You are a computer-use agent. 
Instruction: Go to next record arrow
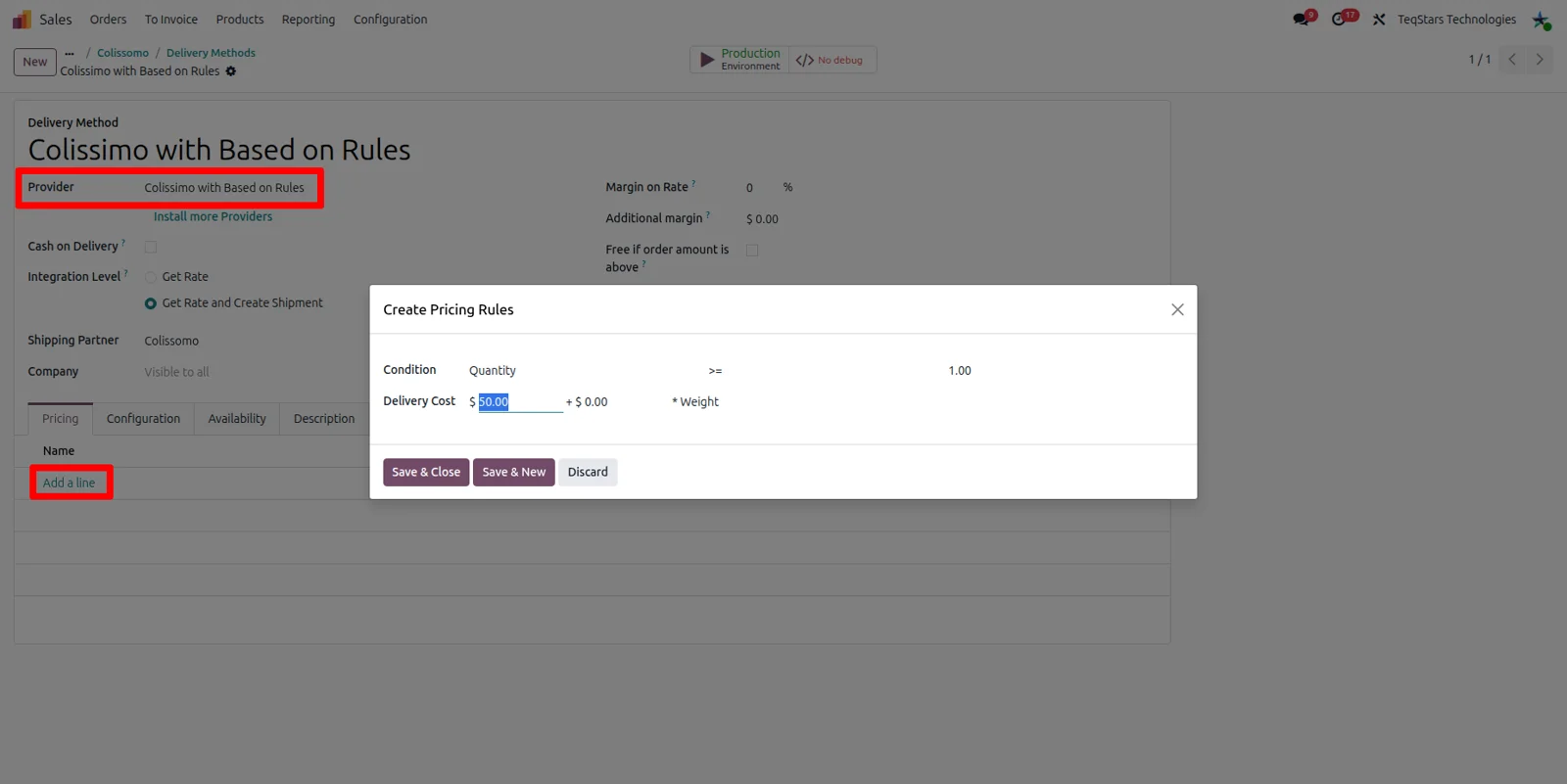point(1540,60)
